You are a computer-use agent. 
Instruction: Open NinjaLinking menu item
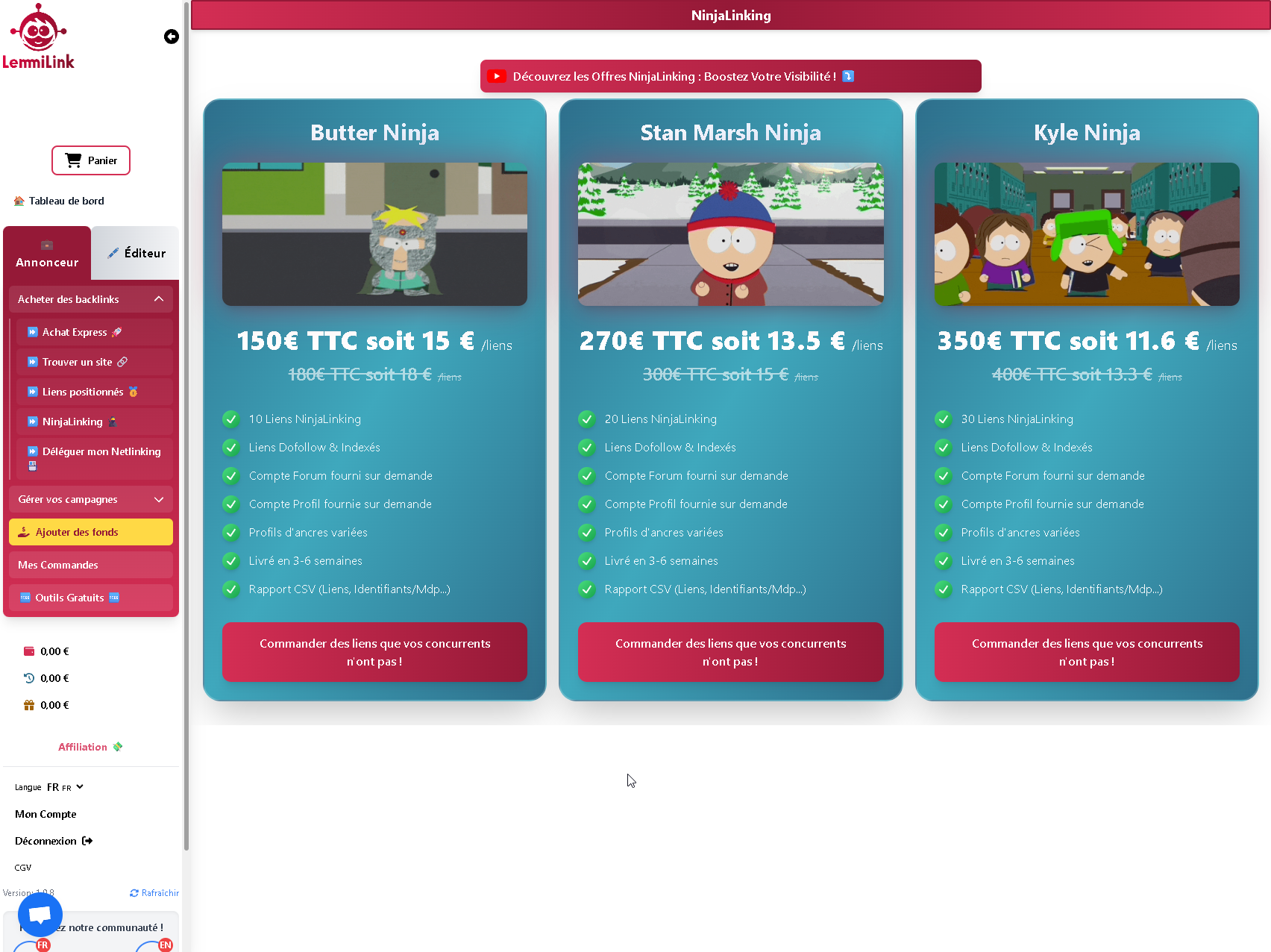click(94, 422)
